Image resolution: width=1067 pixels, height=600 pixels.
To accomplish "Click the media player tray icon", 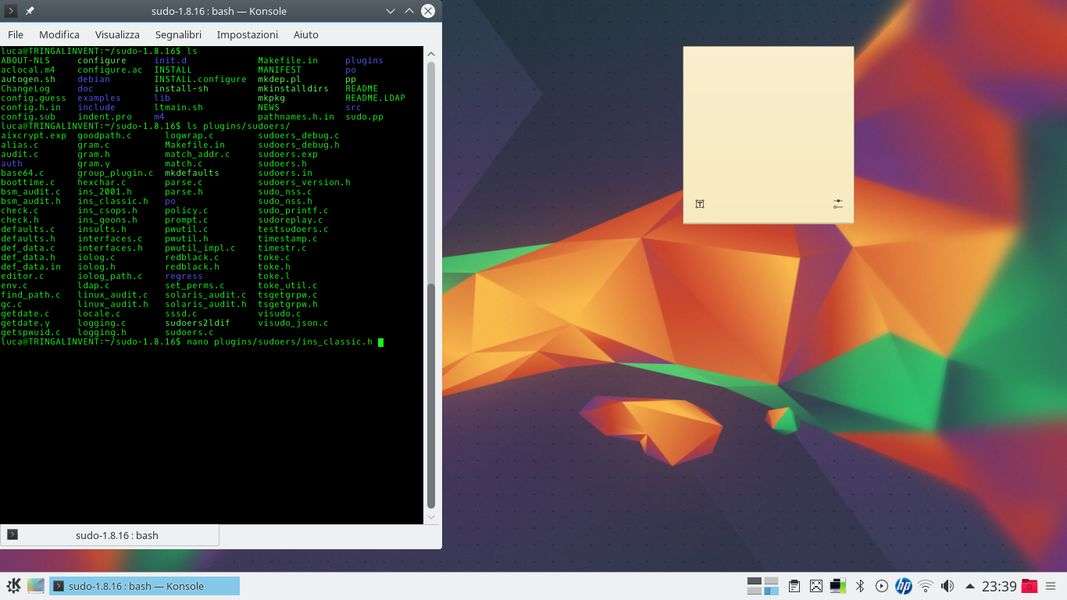I will pos(881,586).
